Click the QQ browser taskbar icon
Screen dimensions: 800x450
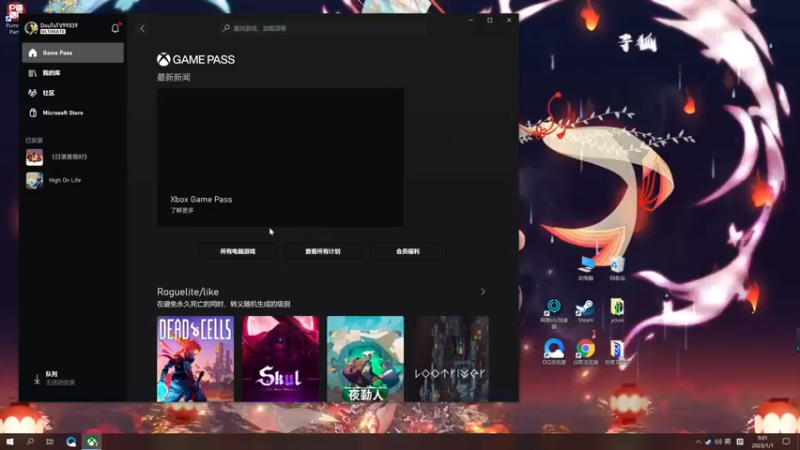71,442
